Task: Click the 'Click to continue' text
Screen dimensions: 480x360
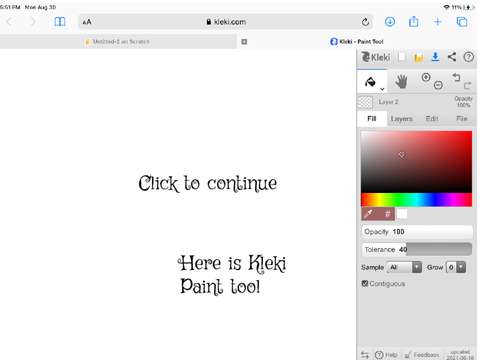Action: 208,183
